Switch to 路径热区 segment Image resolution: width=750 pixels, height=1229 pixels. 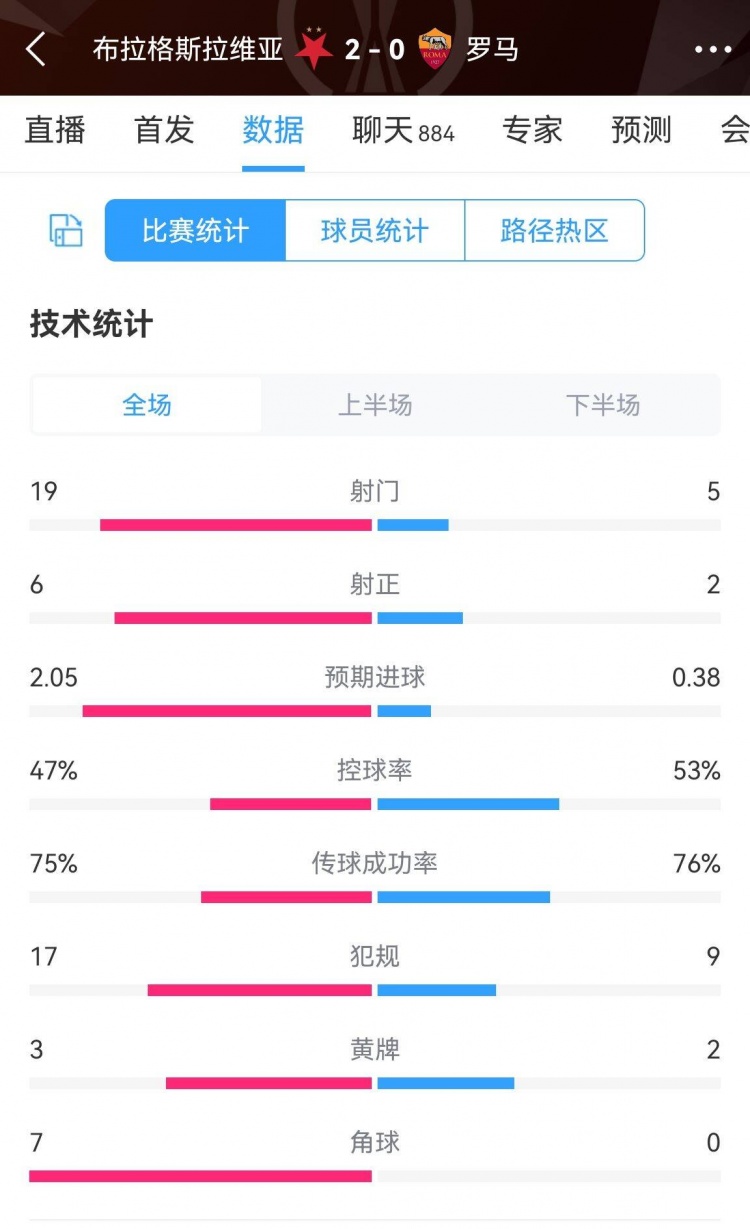[554, 231]
